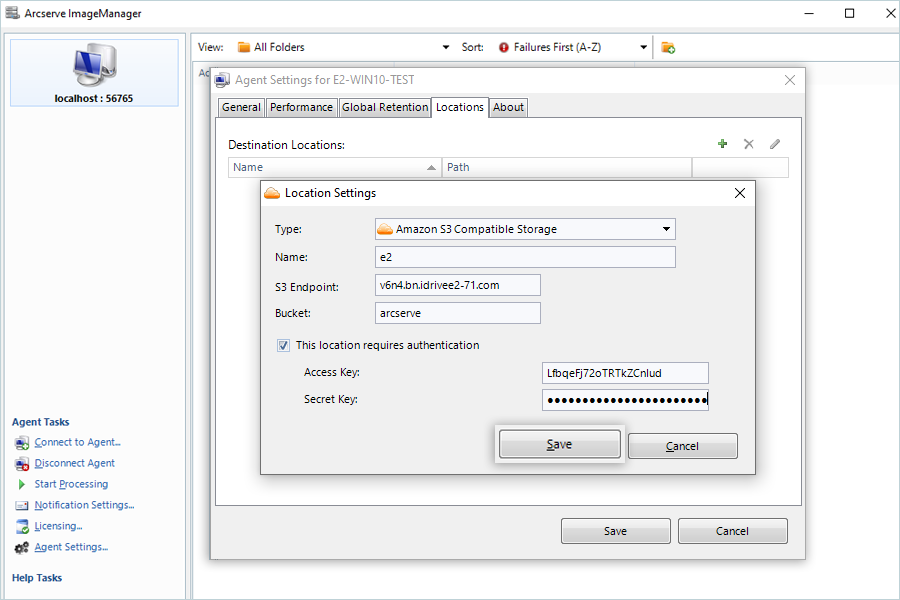Click the Agent Settings gear icon

tap(22, 548)
